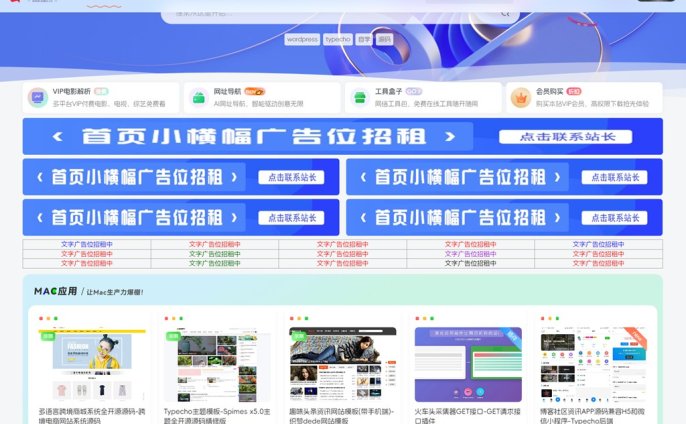Image resolution: width=686 pixels, height=424 pixels.
Task: Click the red badge next to 会员购买
Action: click(574, 91)
